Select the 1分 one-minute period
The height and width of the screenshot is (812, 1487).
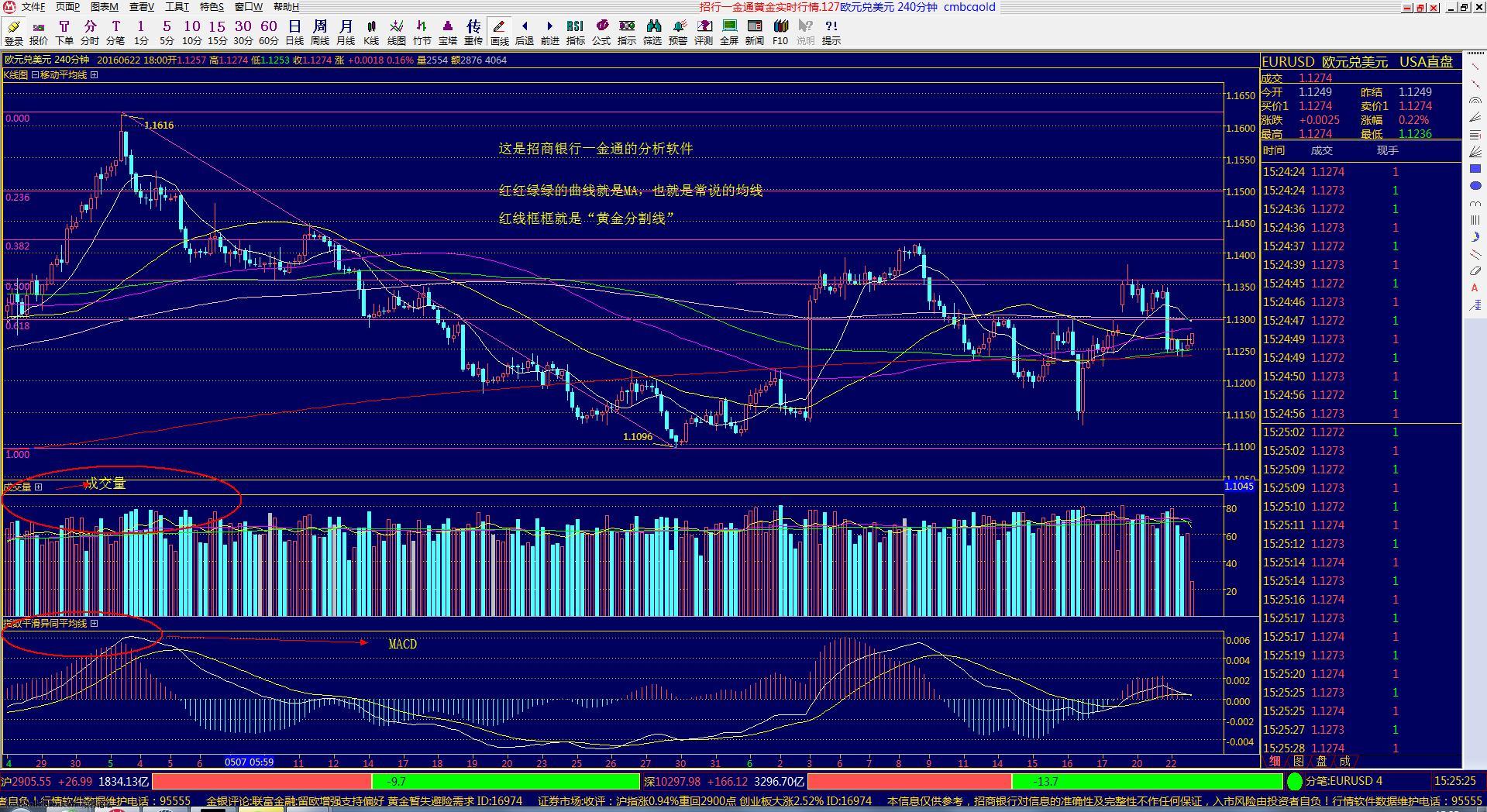click(x=141, y=33)
